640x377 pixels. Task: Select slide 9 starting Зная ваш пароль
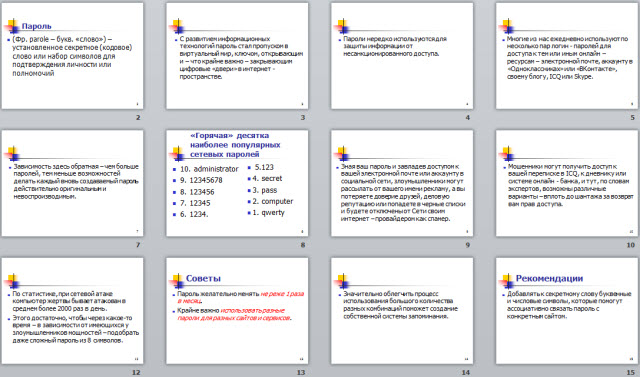402,183
